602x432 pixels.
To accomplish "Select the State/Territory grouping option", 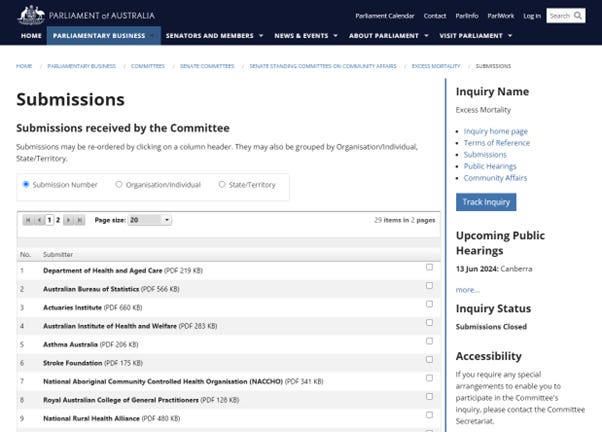I will tap(222, 184).
